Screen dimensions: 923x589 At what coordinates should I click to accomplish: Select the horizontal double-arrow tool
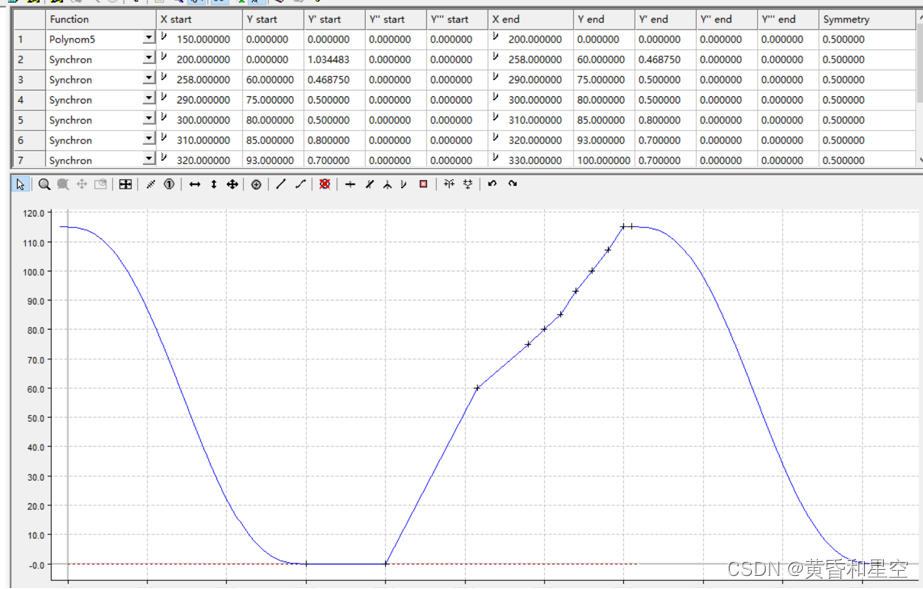195,185
